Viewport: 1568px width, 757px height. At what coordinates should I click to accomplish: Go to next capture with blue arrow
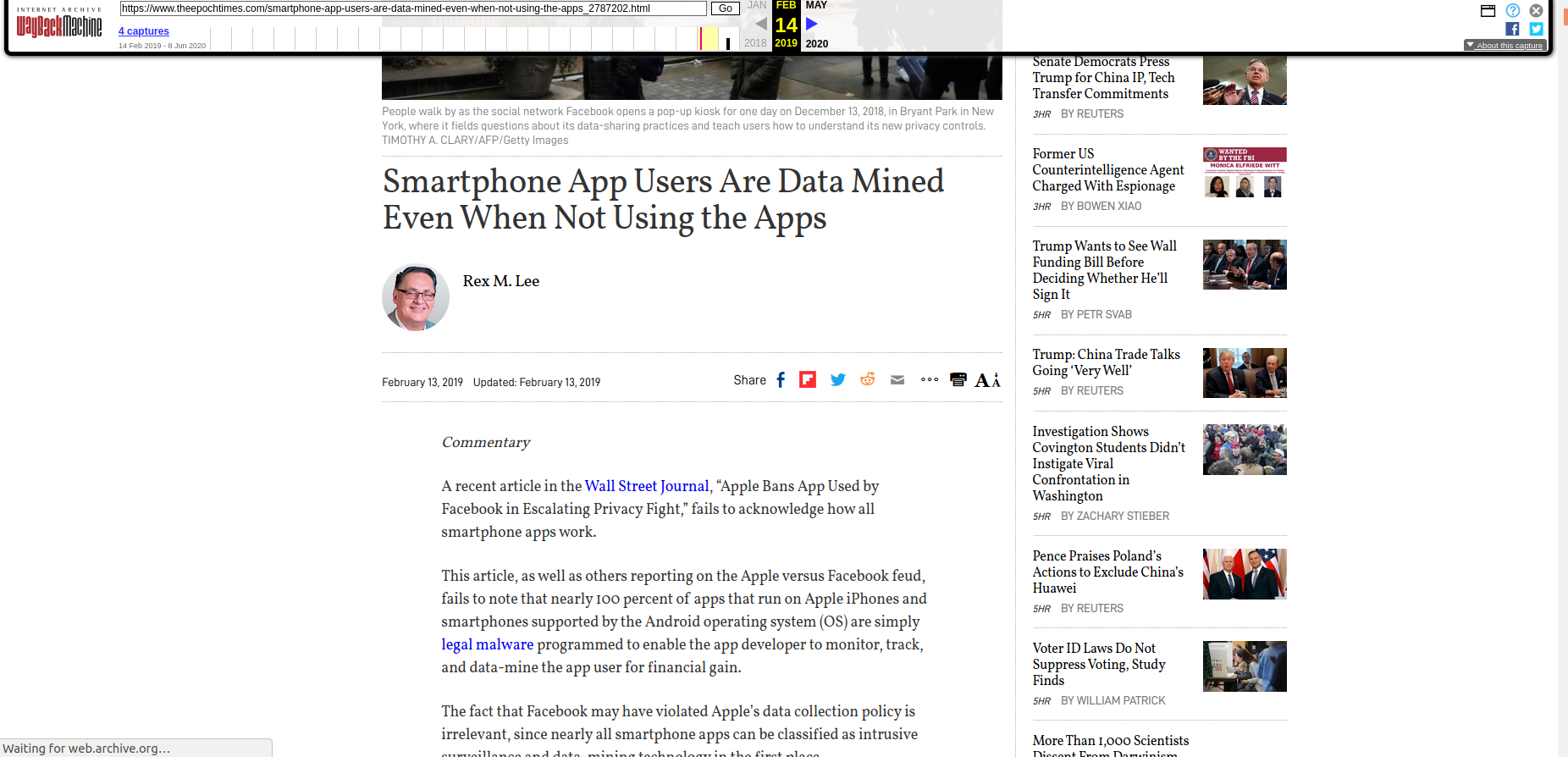[x=812, y=25]
